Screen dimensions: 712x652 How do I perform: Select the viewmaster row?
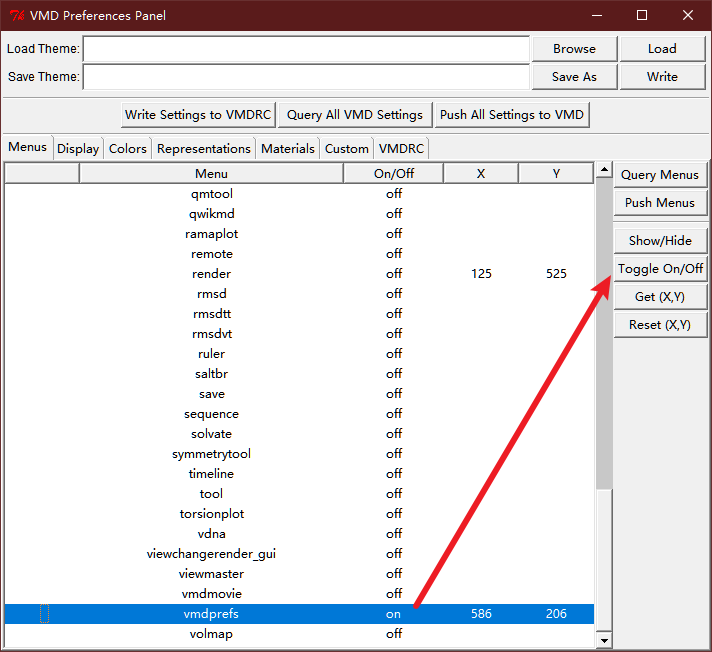pos(299,573)
